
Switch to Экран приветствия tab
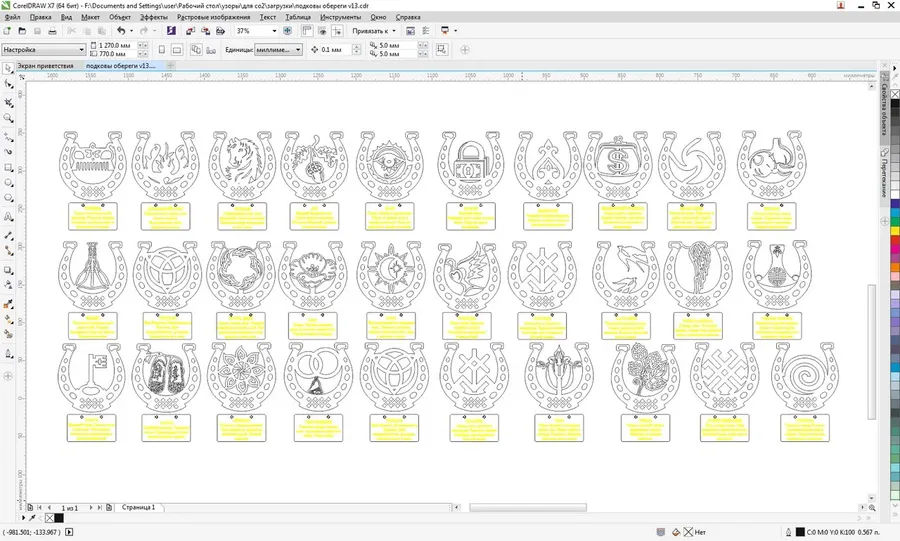click(45, 66)
